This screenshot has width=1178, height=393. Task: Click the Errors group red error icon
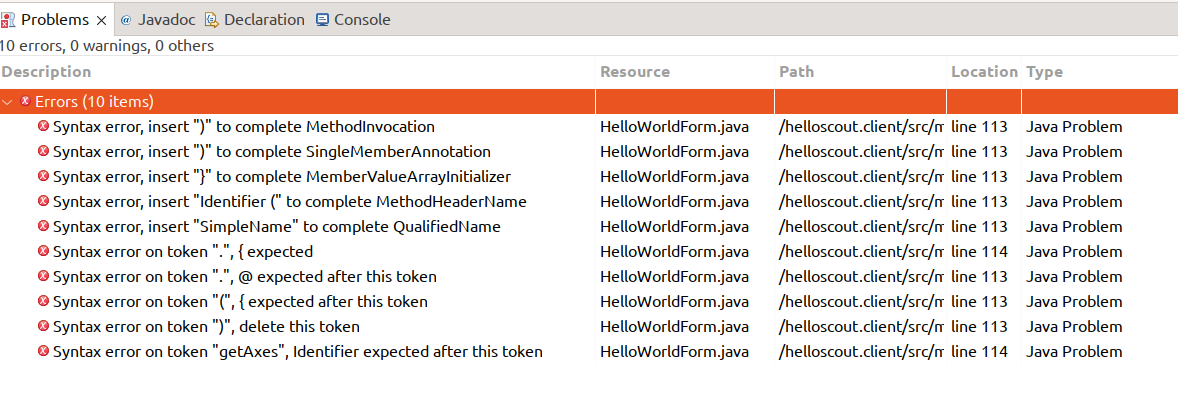pyautogui.click(x=25, y=101)
